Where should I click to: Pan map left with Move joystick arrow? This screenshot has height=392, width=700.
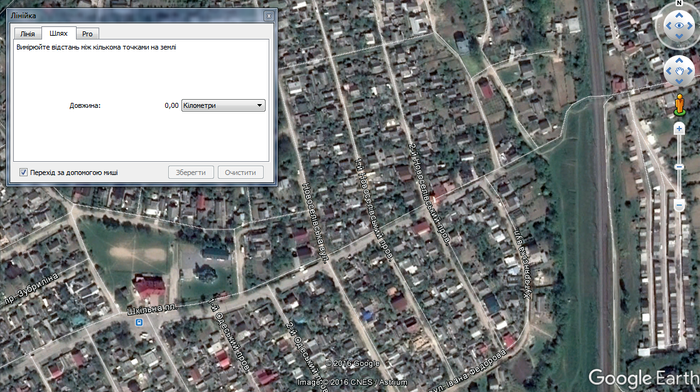(669, 71)
